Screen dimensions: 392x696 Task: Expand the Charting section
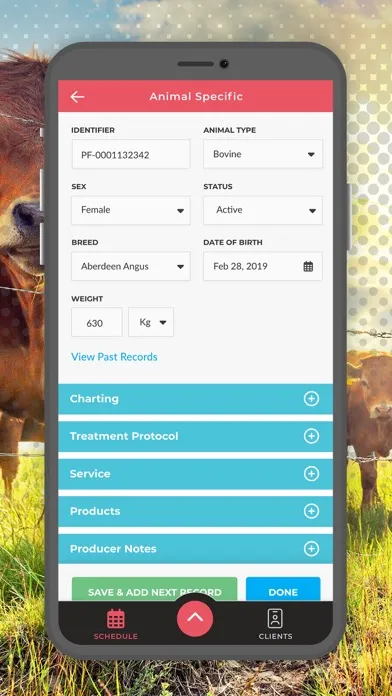[195, 399]
